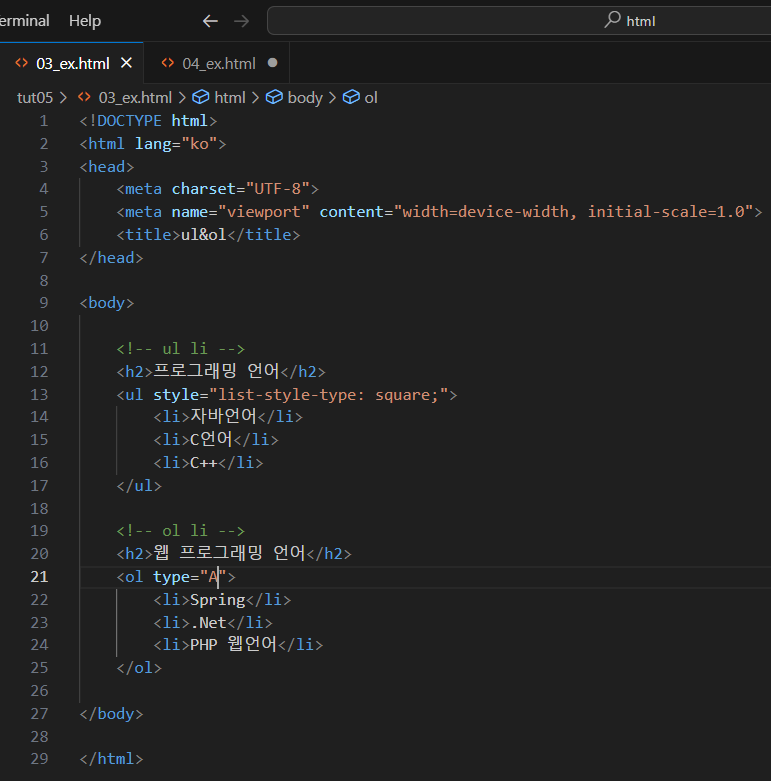This screenshot has width=771, height=781.
Task: Click the closing body tag
Action: pyautogui.click(x=111, y=714)
